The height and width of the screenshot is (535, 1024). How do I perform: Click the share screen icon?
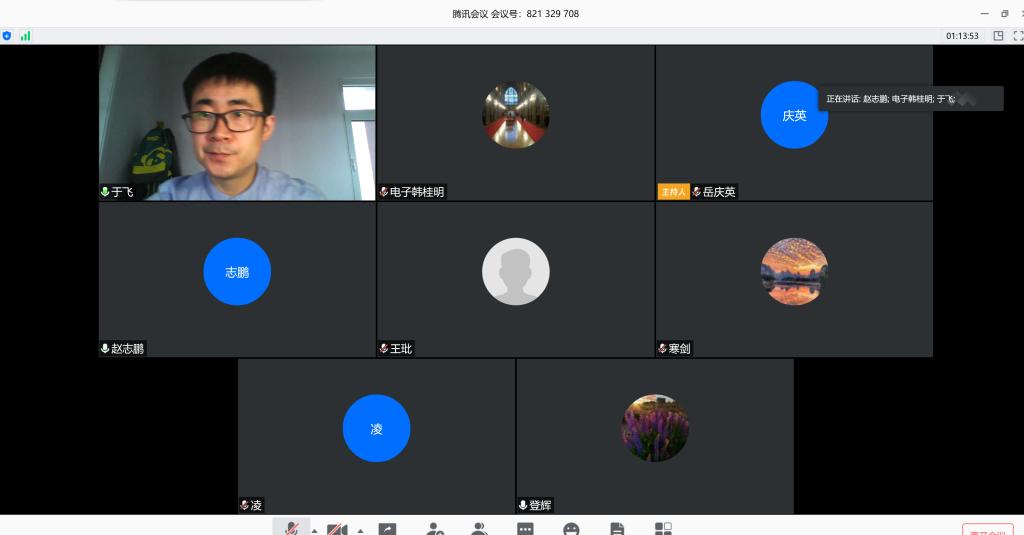pyautogui.click(x=387, y=529)
